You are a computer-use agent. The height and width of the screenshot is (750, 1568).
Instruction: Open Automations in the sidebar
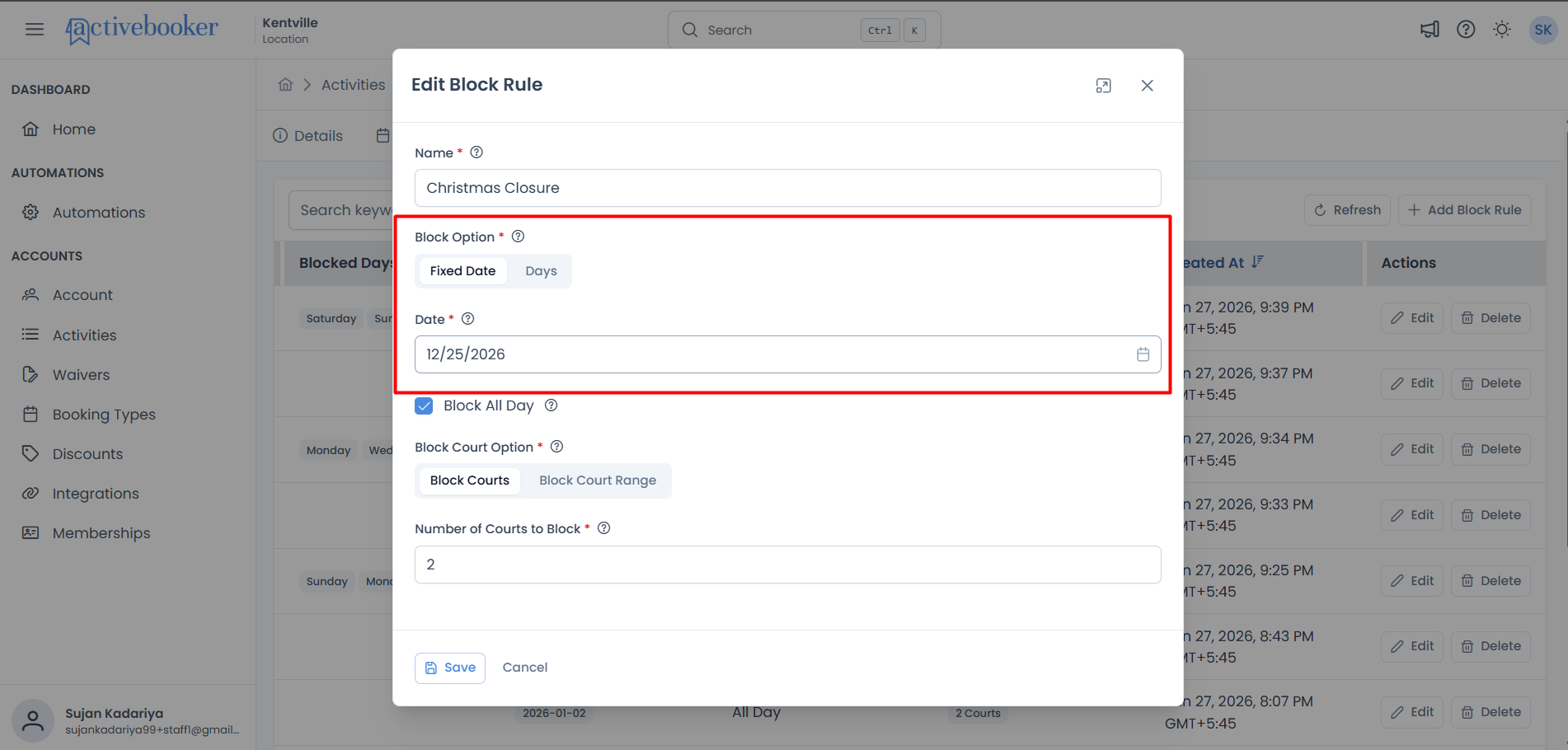pyautogui.click(x=99, y=213)
